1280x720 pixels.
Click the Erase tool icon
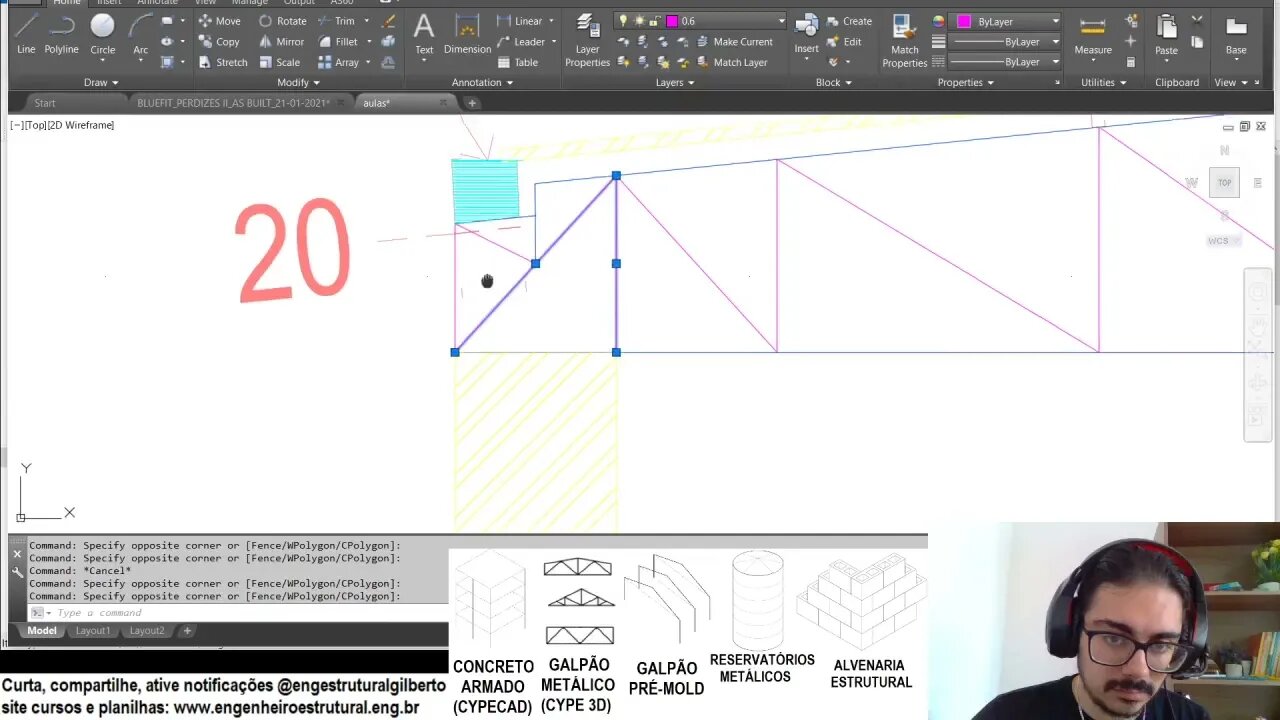click(x=389, y=21)
